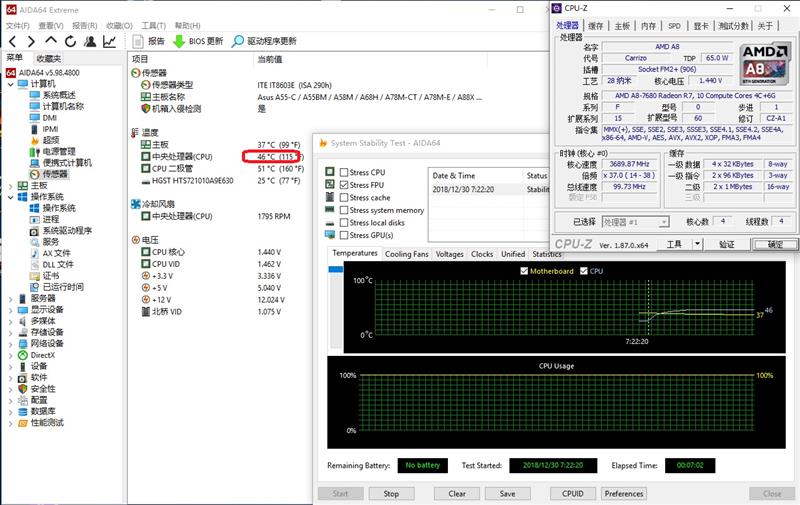Click the CPUID button
800x505 pixels.
pos(572,493)
